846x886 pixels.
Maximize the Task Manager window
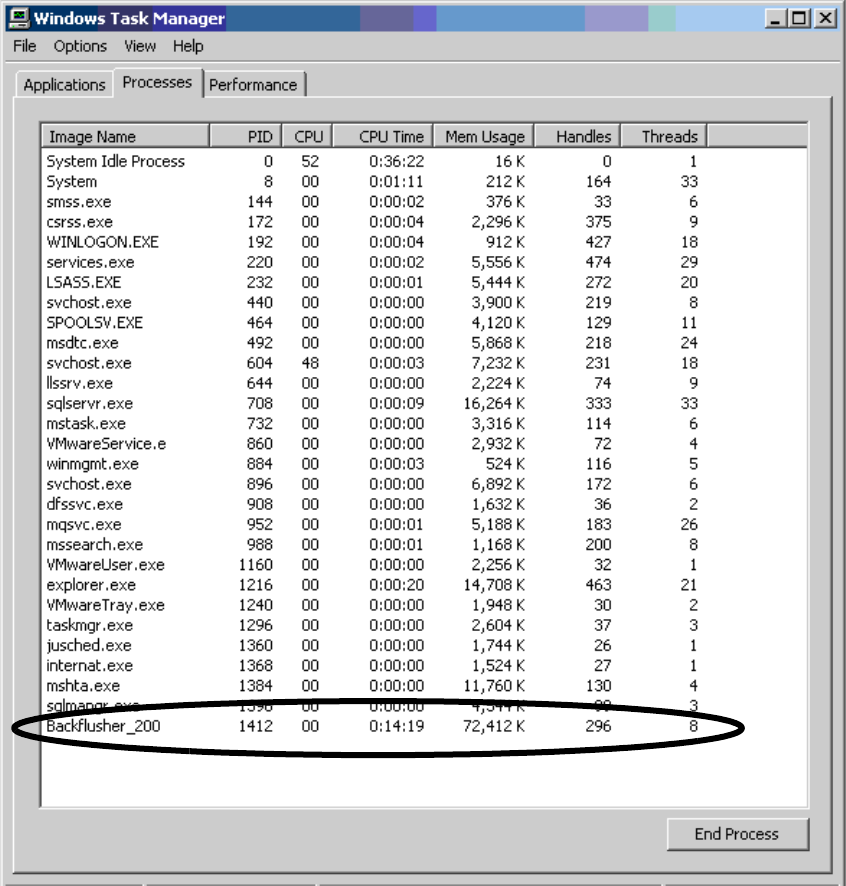(x=799, y=19)
